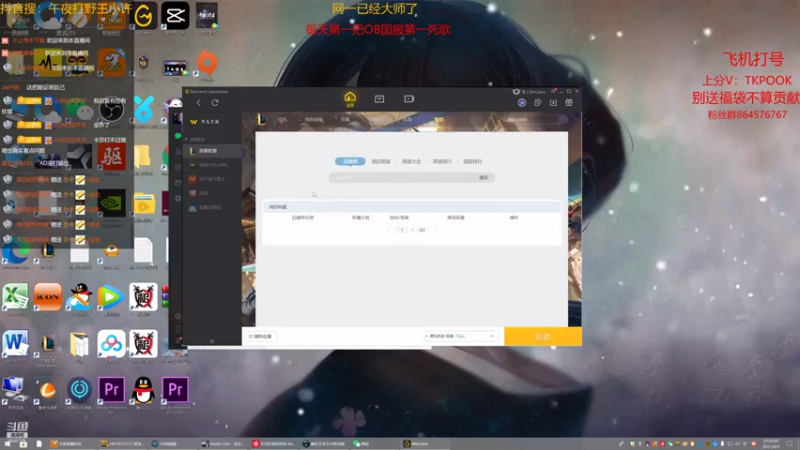This screenshot has width=800, height=450.
Task: Open the Origin desktop icon
Action: coord(207,62)
